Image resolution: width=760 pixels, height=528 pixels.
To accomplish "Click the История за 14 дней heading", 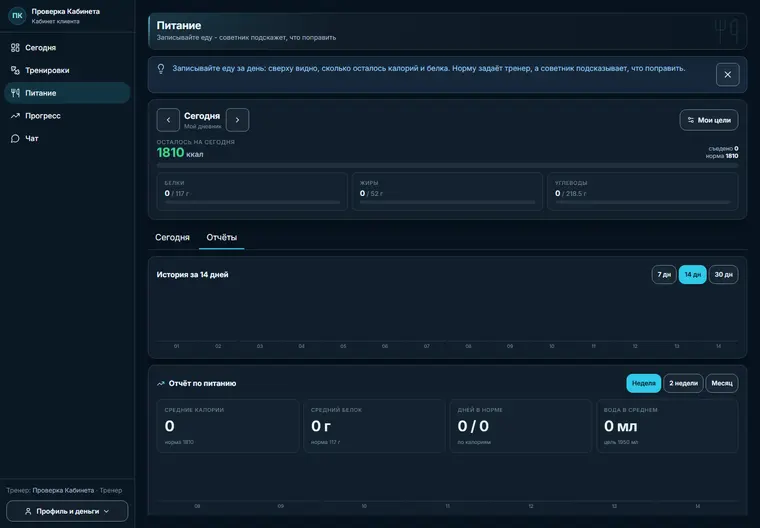I will pyautogui.click(x=192, y=274).
